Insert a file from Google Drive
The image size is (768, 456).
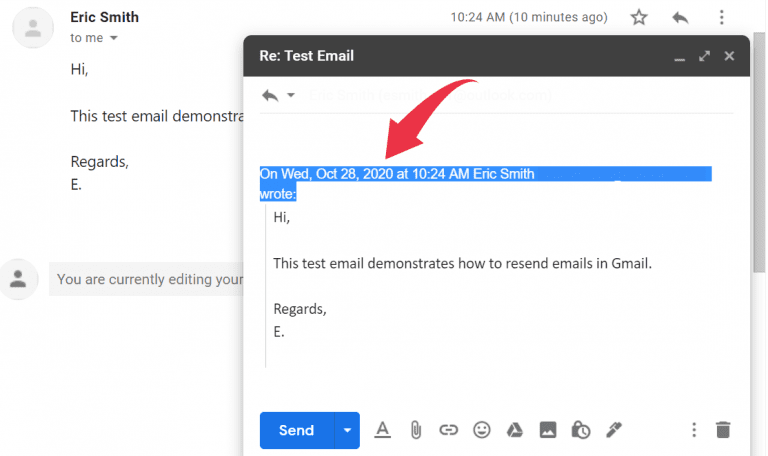514,430
